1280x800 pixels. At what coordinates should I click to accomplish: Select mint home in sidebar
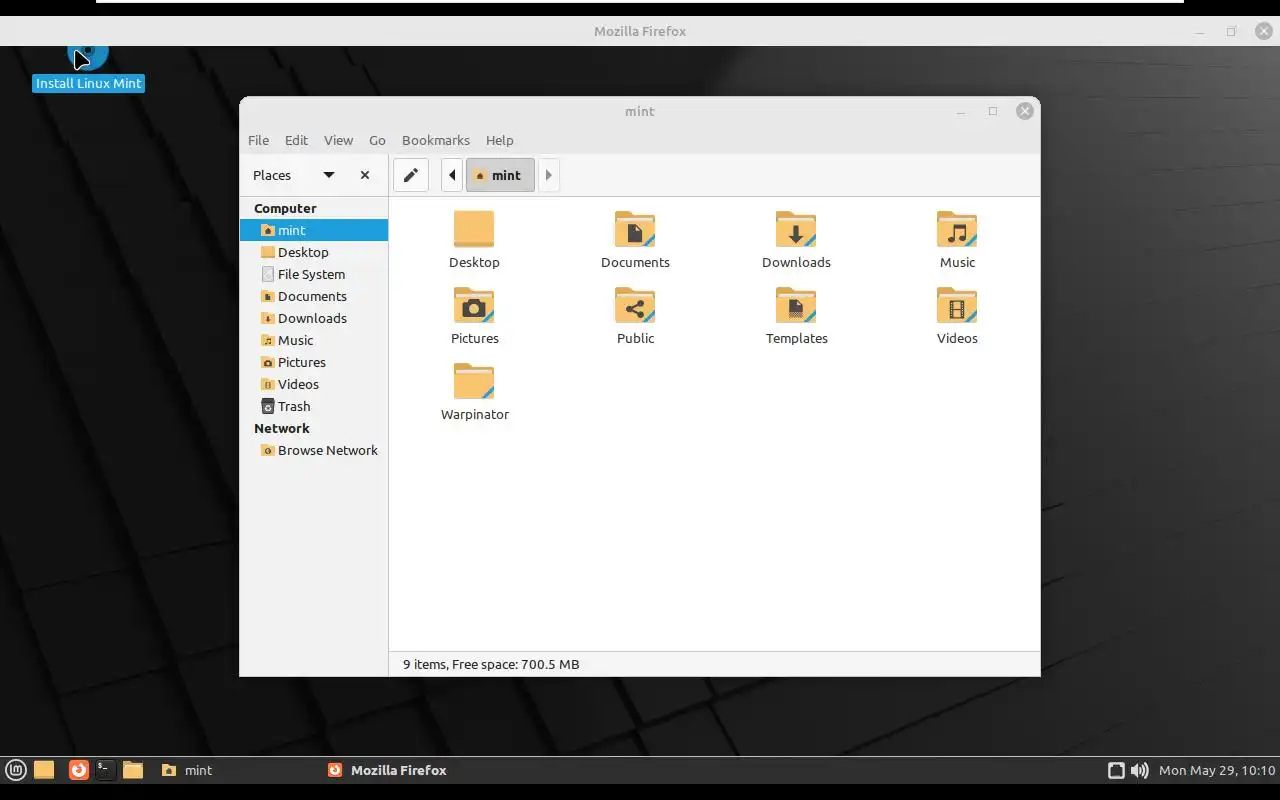click(314, 230)
